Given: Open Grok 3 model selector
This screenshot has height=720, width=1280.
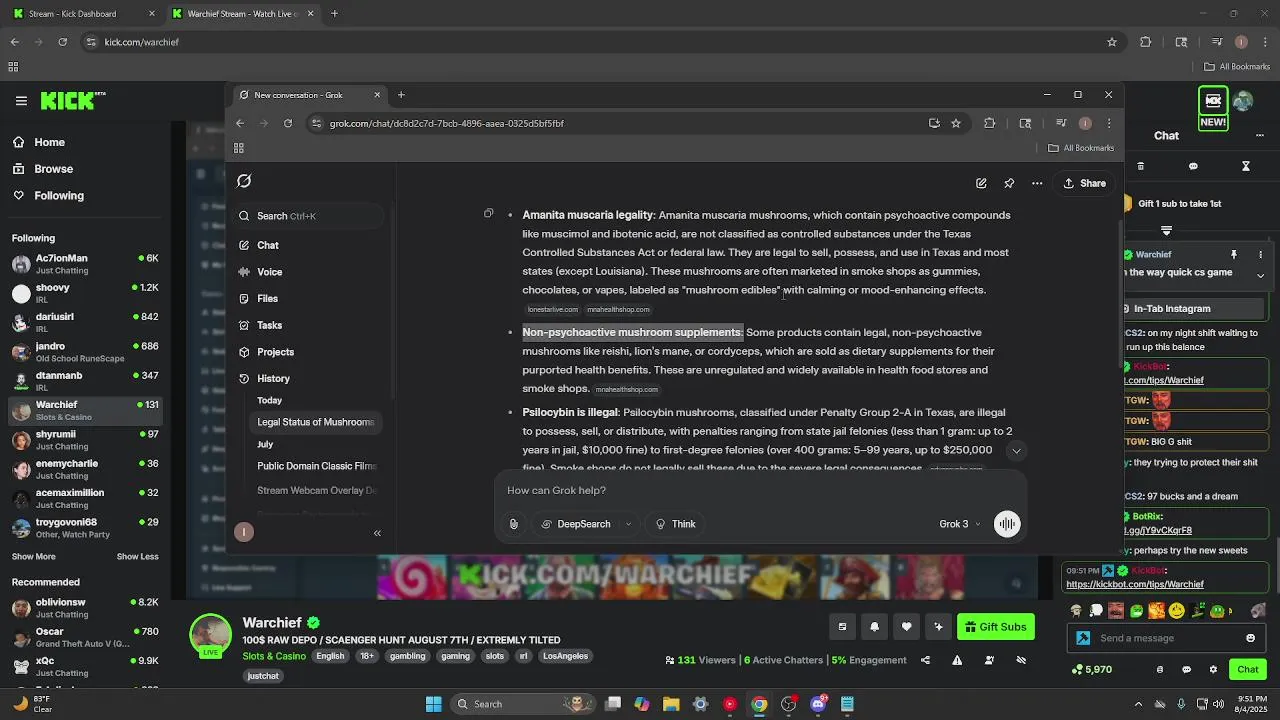Looking at the screenshot, I should tap(960, 524).
